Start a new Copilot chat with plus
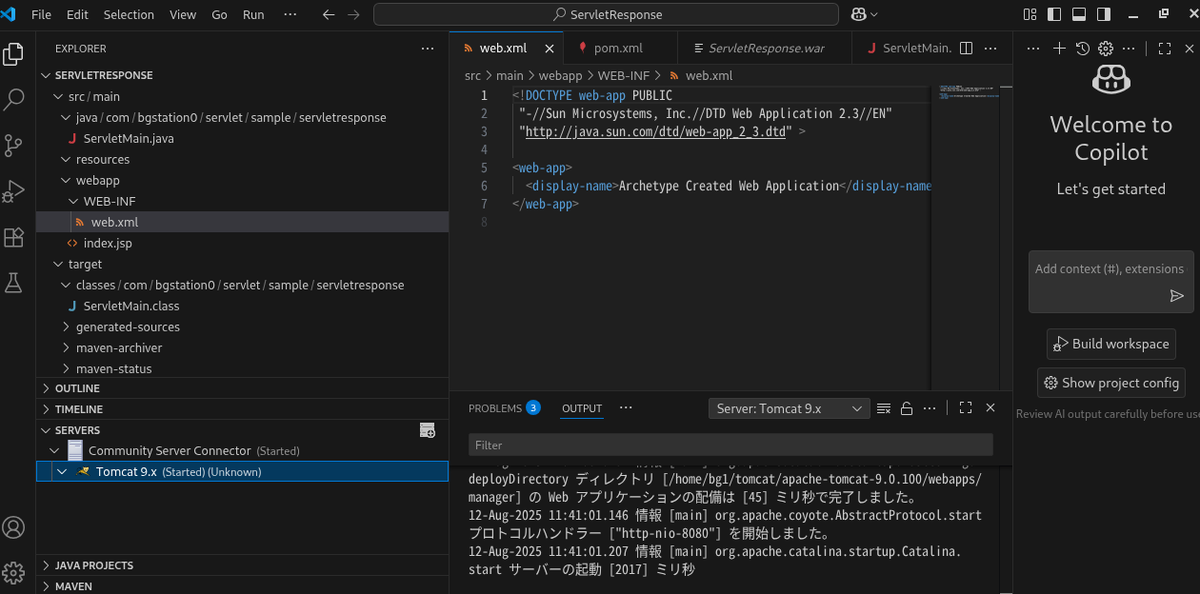The image size is (1200, 594). pos(1059,48)
